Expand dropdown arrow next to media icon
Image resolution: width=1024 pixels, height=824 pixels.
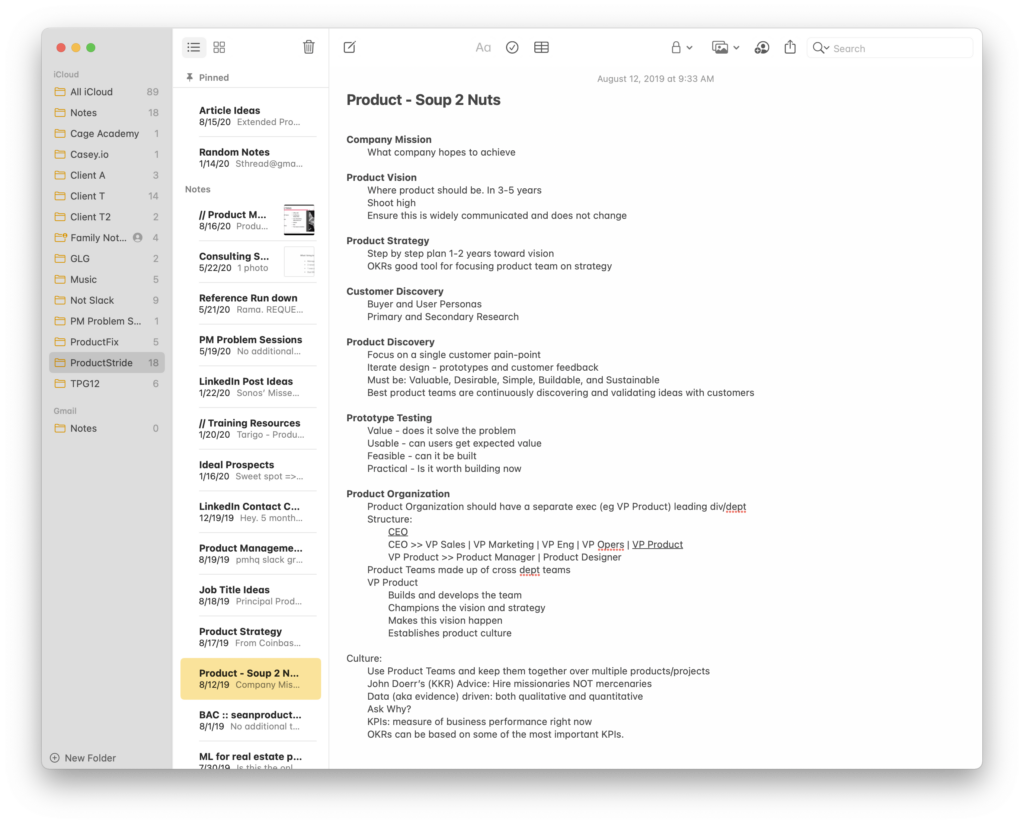point(736,48)
